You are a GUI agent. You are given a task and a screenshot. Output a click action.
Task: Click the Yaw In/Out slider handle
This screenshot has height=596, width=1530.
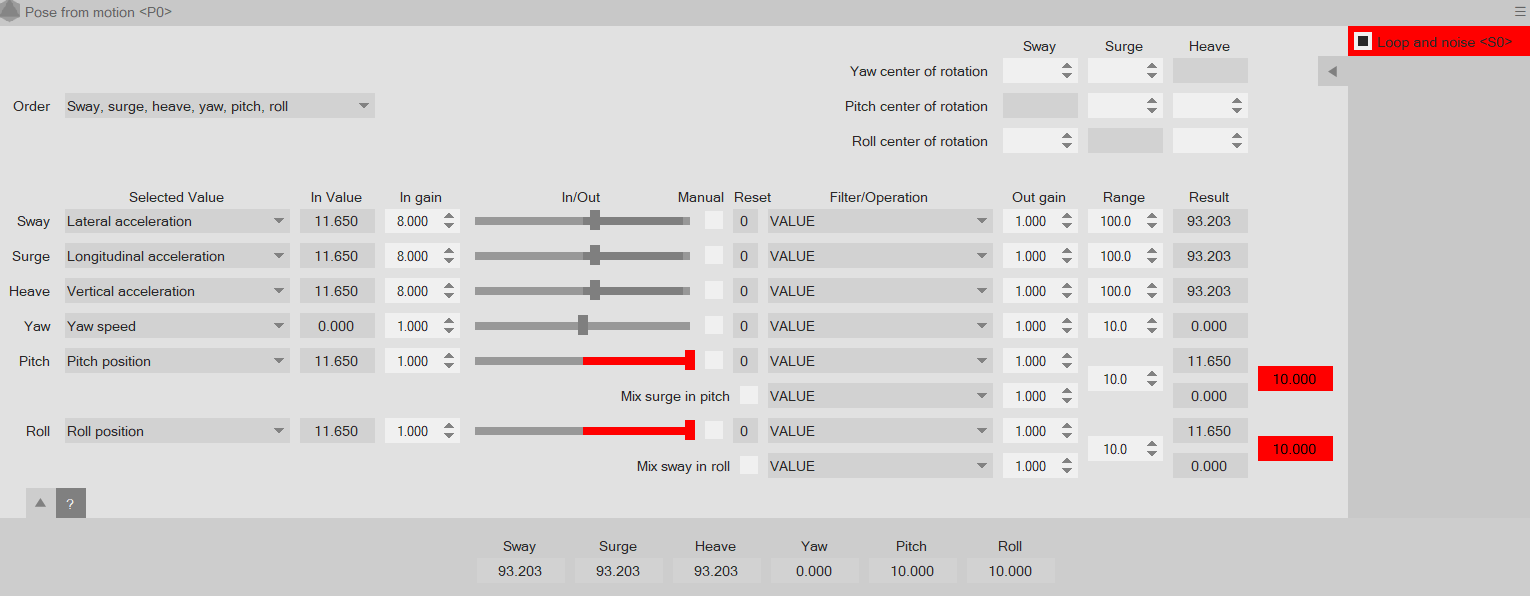pyautogui.click(x=583, y=326)
